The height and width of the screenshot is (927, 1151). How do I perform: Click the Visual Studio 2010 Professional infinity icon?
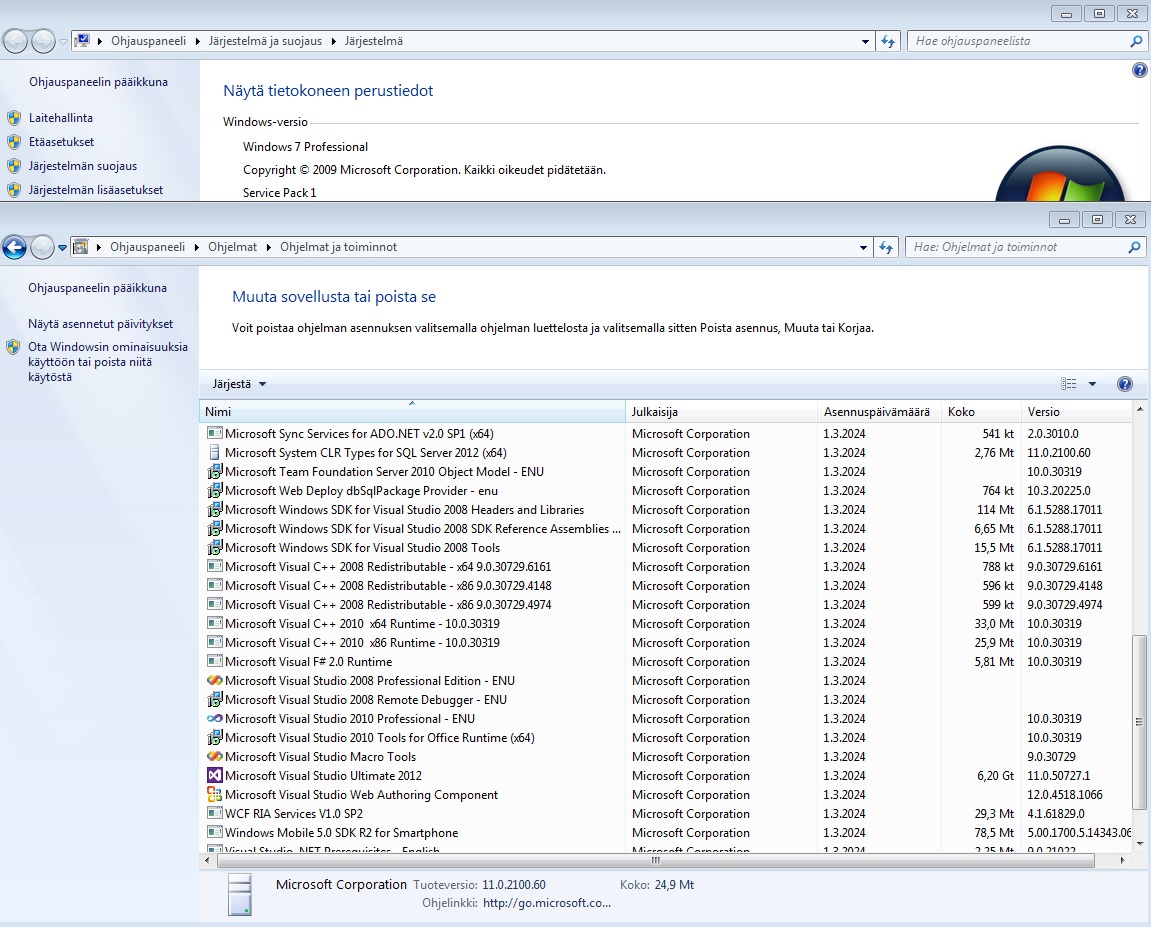(x=214, y=719)
